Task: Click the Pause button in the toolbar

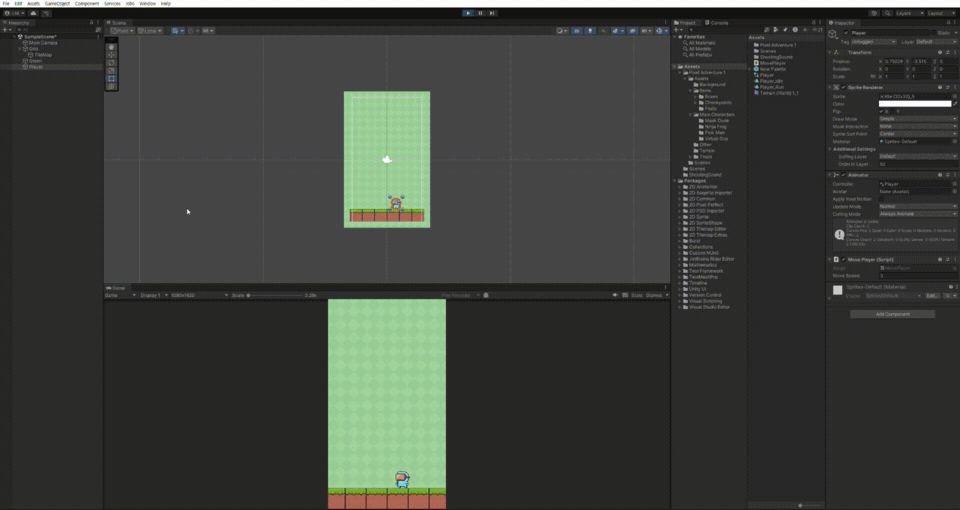Action: pyautogui.click(x=480, y=13)
